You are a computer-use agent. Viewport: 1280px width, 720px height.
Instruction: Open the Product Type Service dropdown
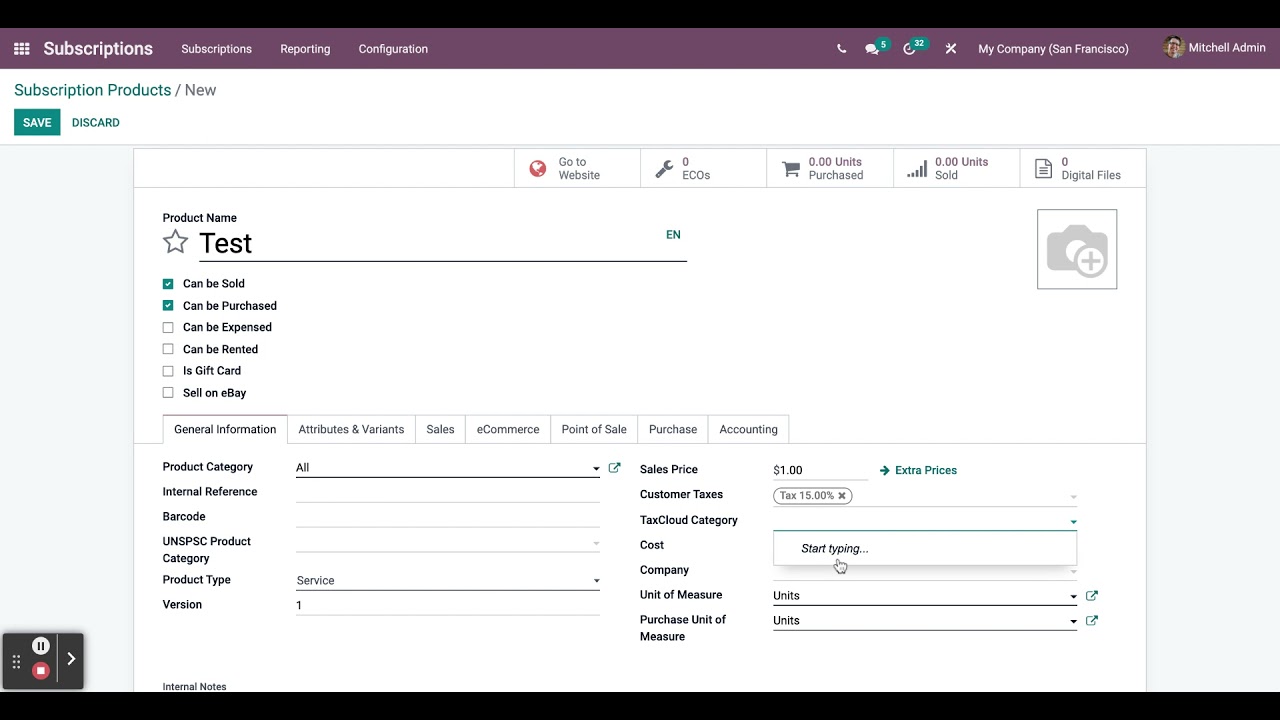448,580
